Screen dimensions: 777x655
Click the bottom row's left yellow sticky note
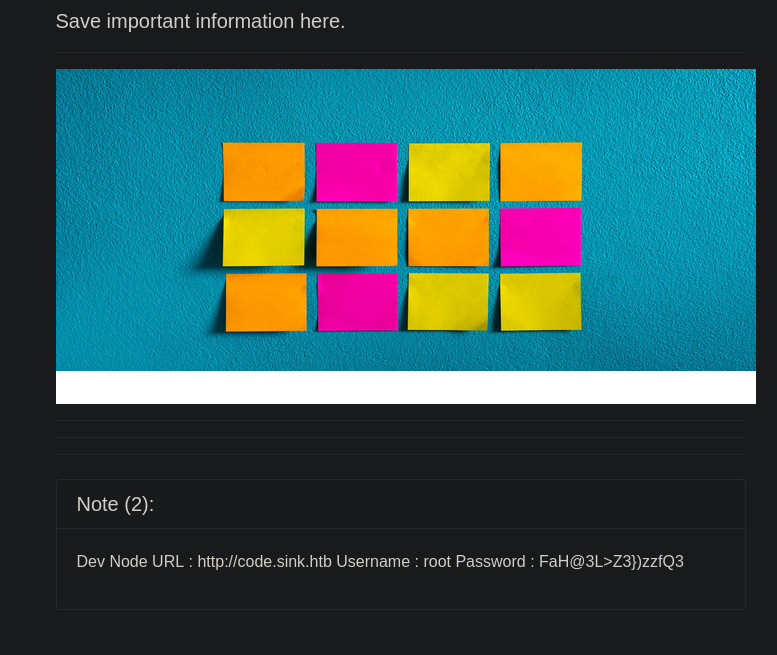[449, 302]
